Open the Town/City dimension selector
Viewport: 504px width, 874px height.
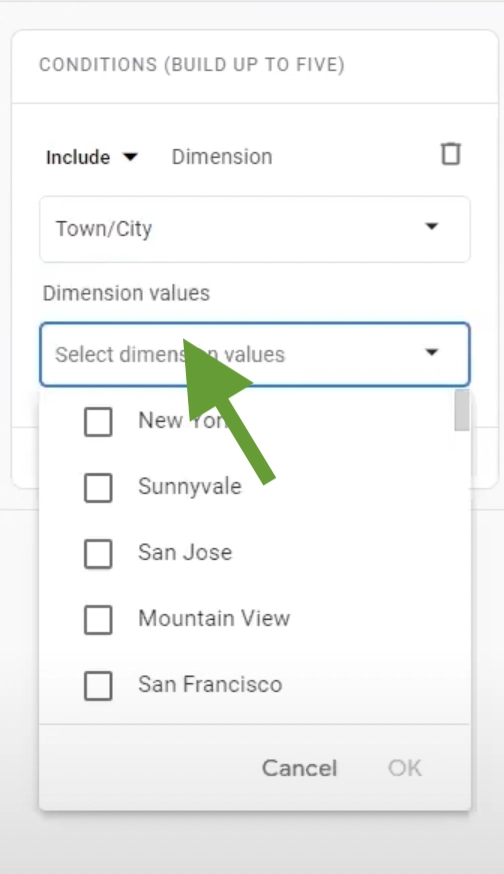click(x=255, y=229)
